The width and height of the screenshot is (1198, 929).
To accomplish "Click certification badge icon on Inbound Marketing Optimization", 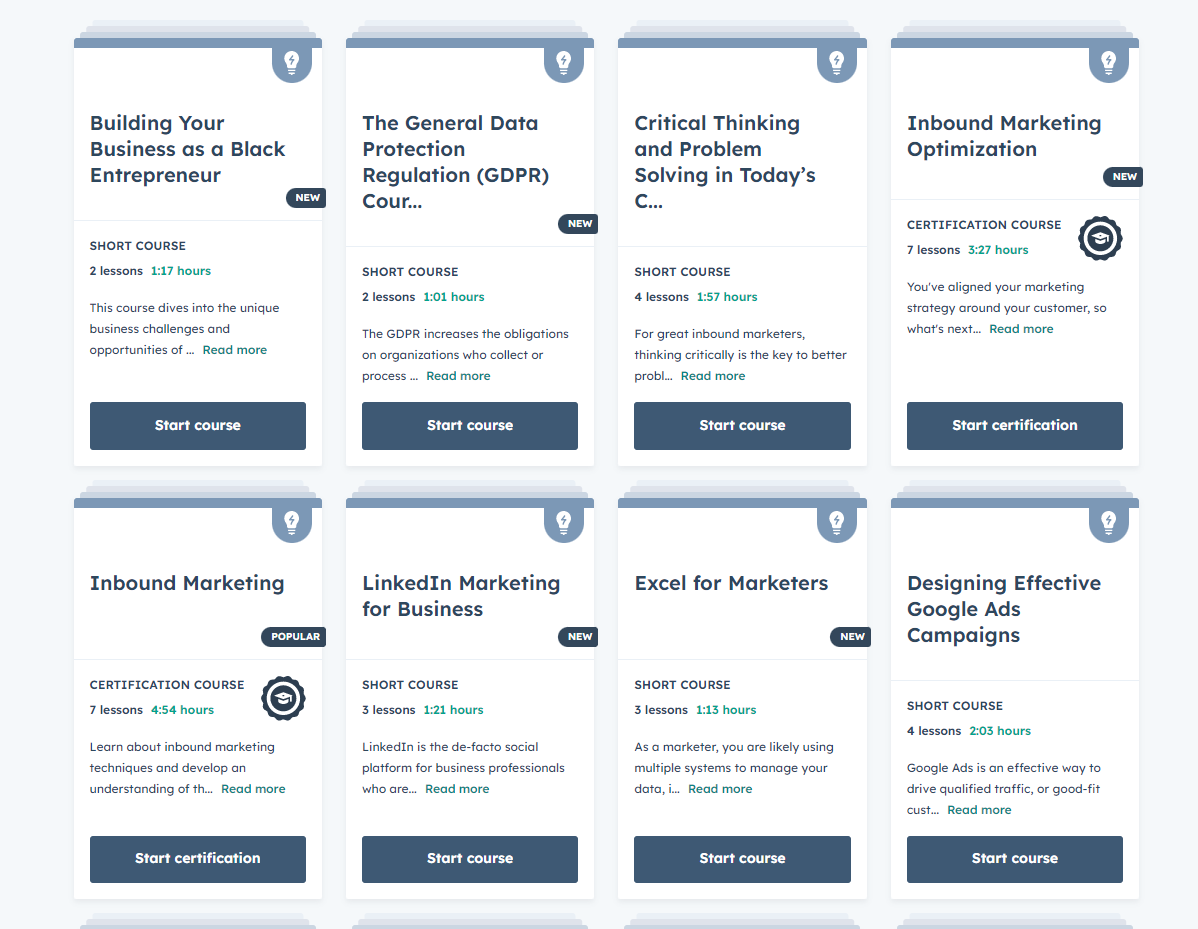I will pyautogui.click(x=1100, y=239).
